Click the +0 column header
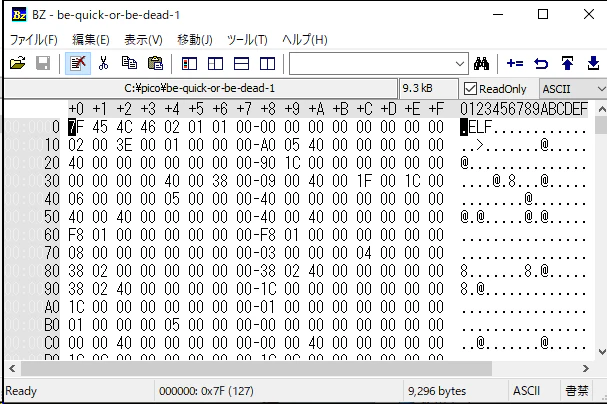The image size is (607, 404). pyautogui.click(x=76, y=109)
